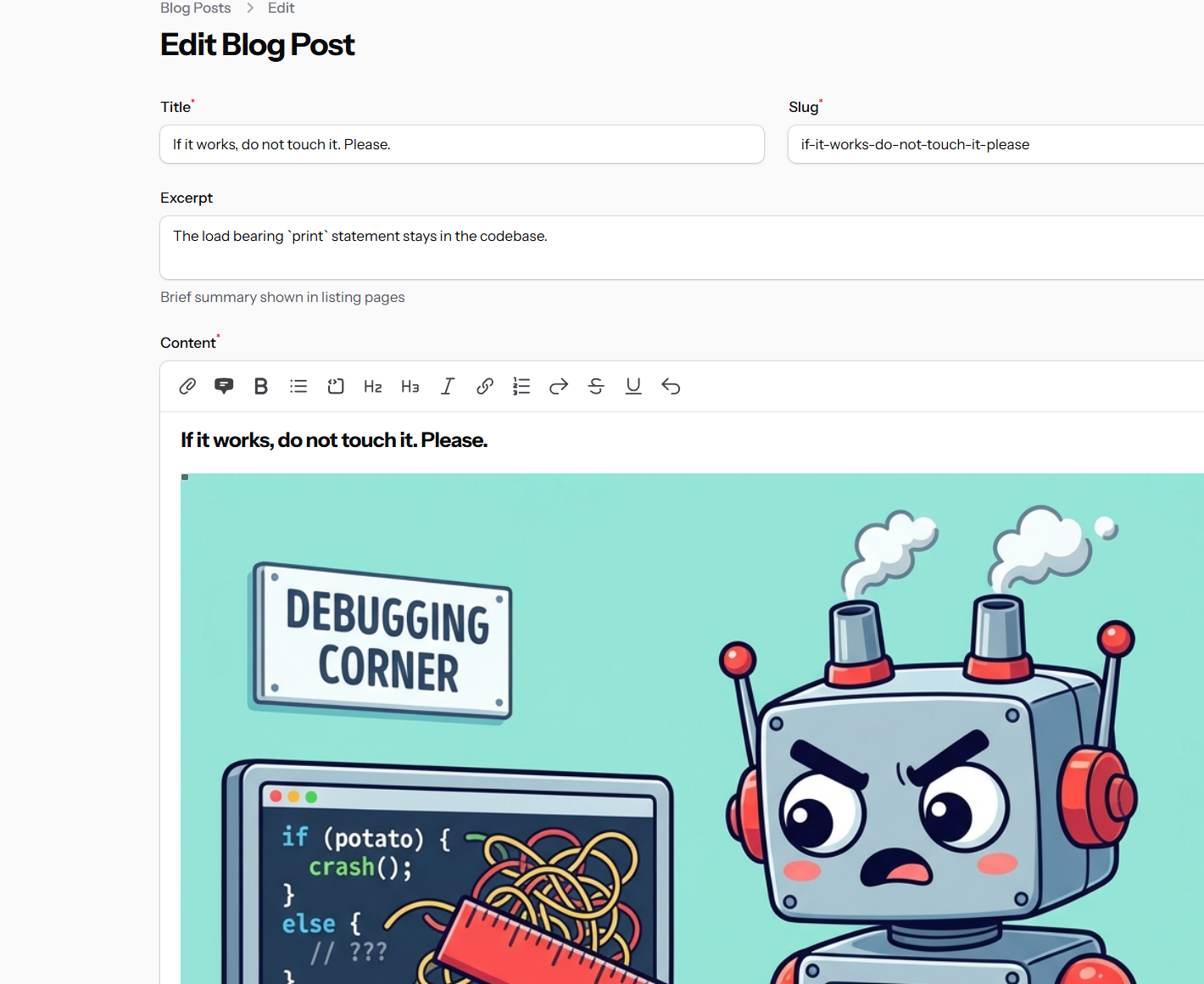Screen dimensions: 1204x984
Task: Focus the Title input field
Action: [461, 144]
